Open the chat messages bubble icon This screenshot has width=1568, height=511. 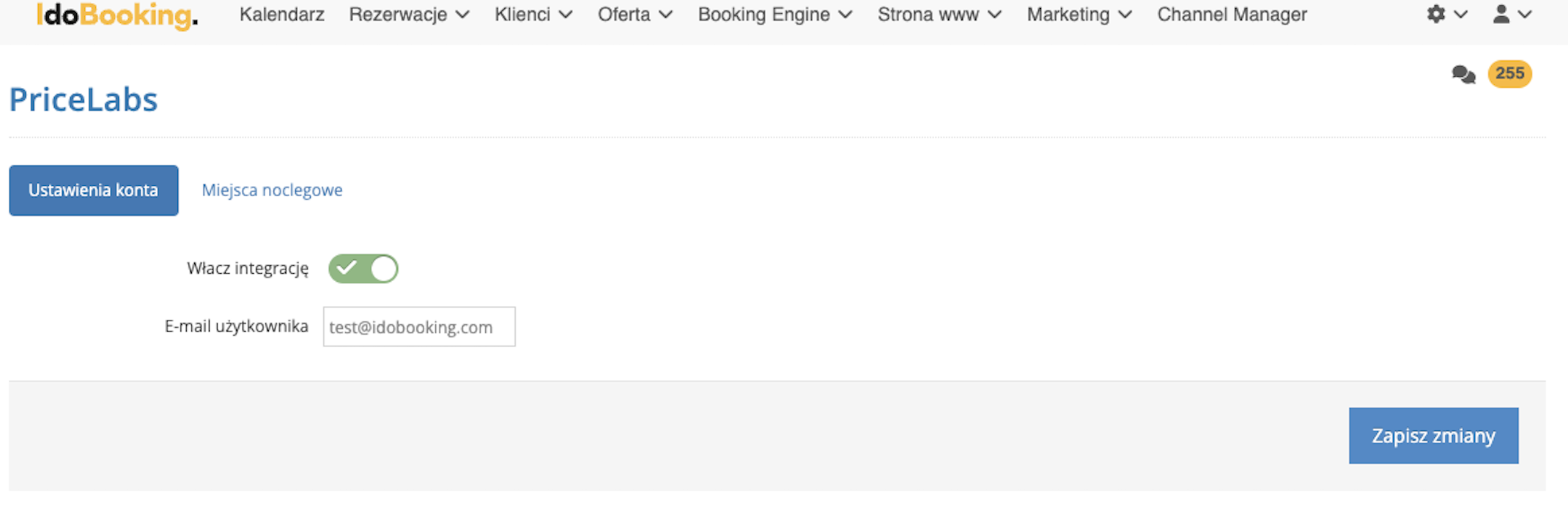(x=1464, y=74)
